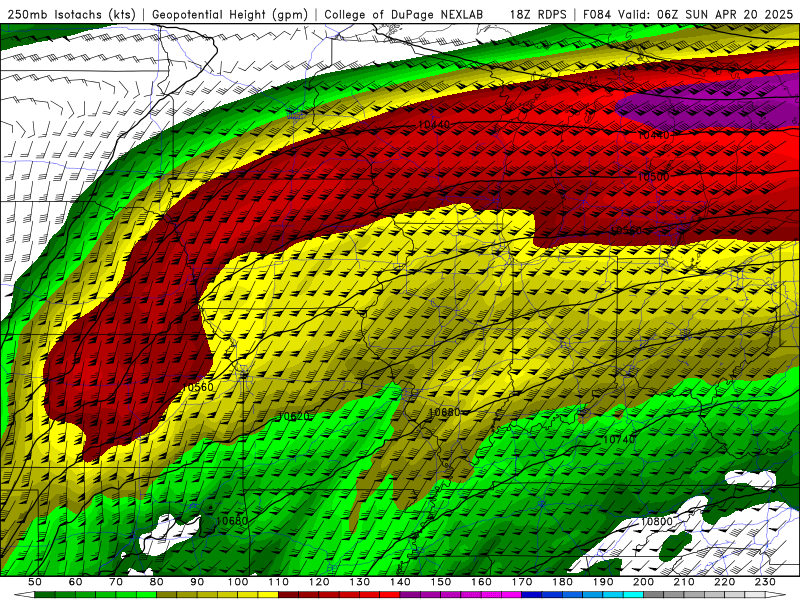Click the 50 value on the color scale

(35, 582)
